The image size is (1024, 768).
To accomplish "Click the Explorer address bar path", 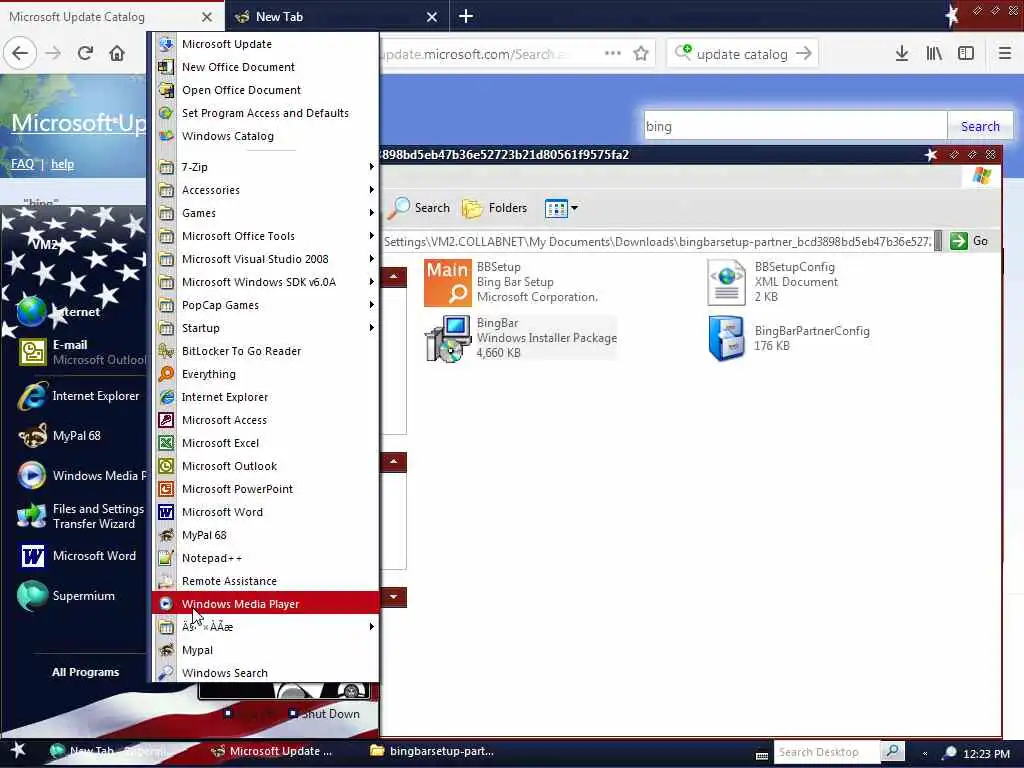I will [x=657, y=242].
